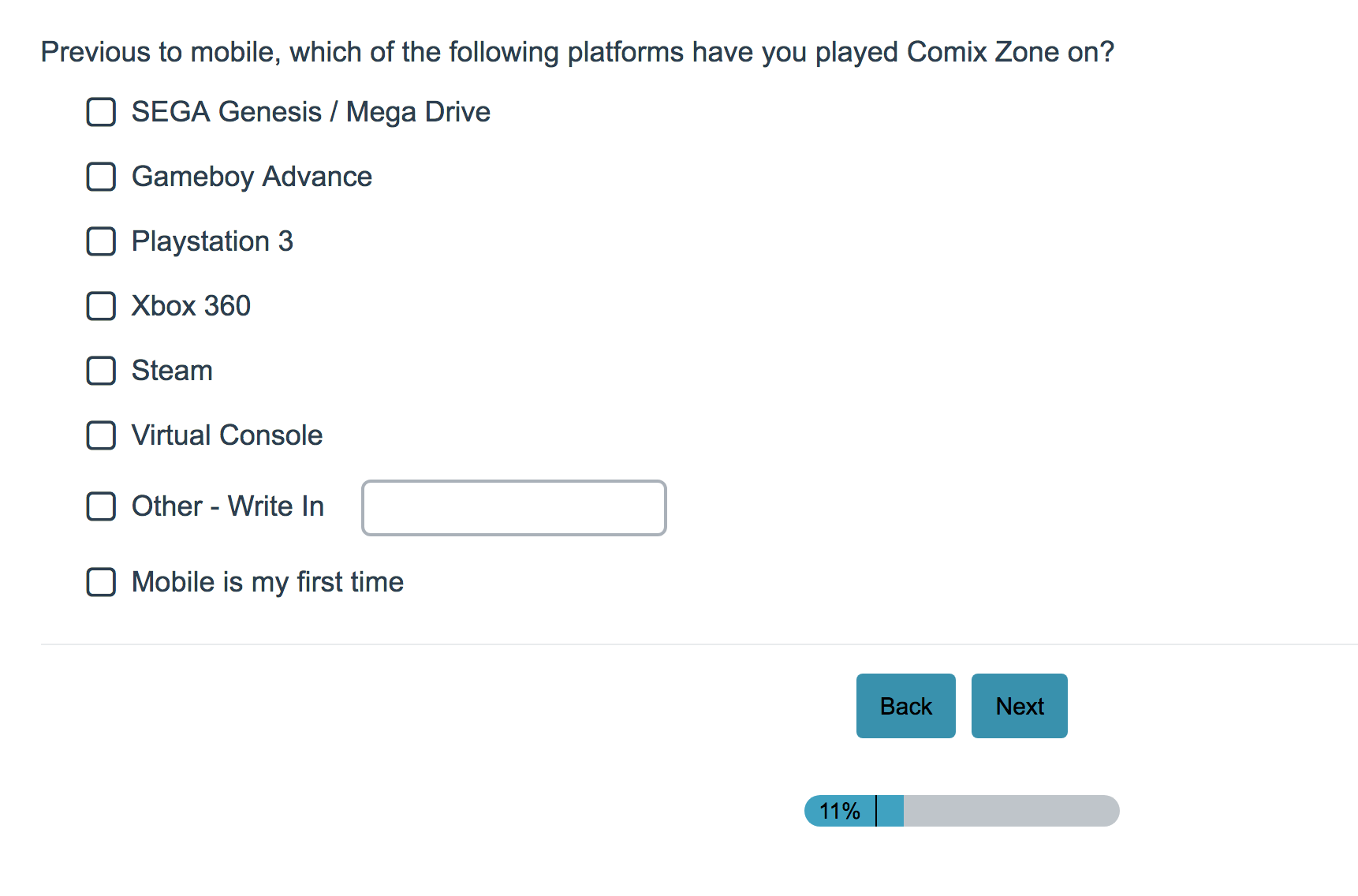The height and width of the screenshot is (896, 1358).
Task: Click the "Virtual Console" label text
Action: click(227, 435)
